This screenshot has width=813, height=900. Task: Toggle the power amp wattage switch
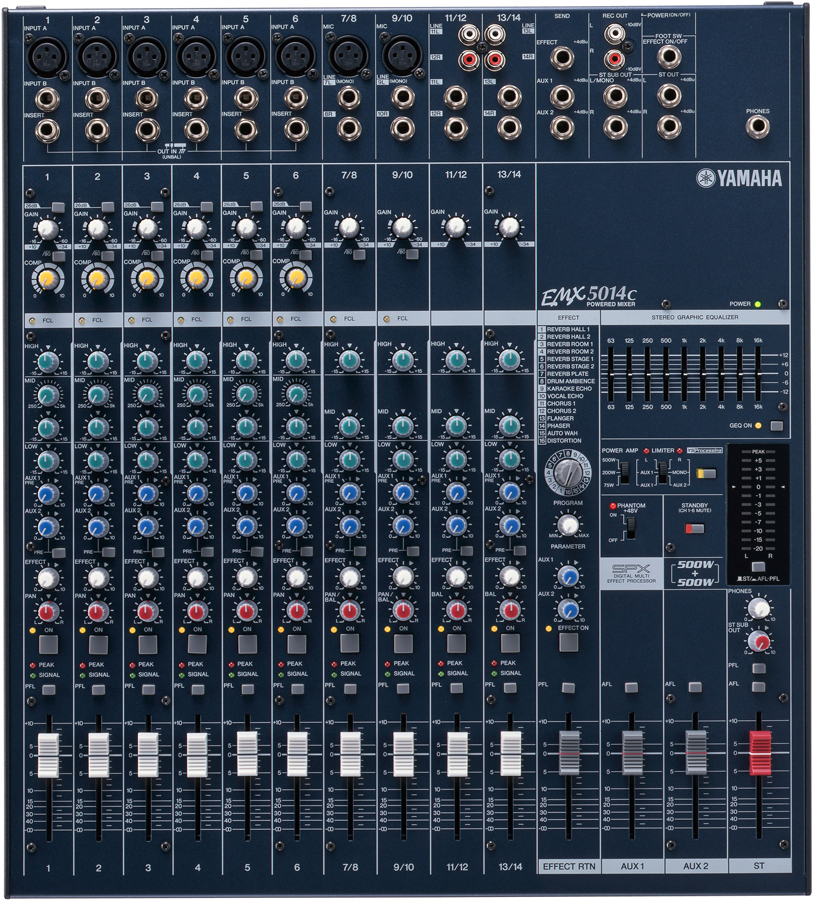click(625, 472)
